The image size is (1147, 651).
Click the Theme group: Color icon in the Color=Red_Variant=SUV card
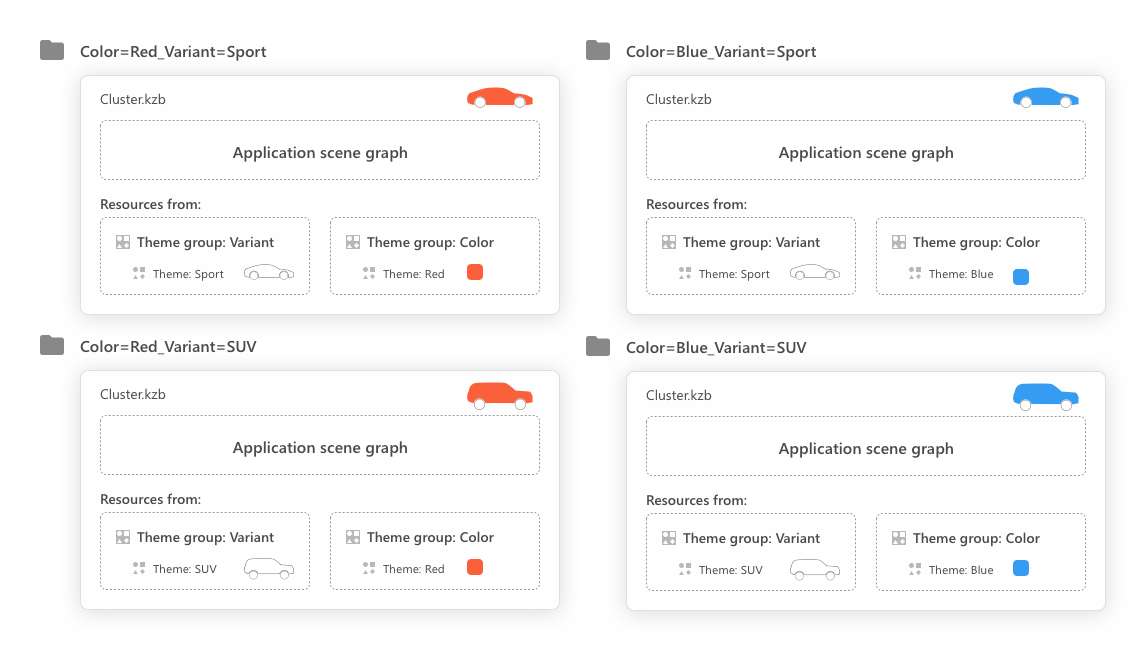point(353,537)
